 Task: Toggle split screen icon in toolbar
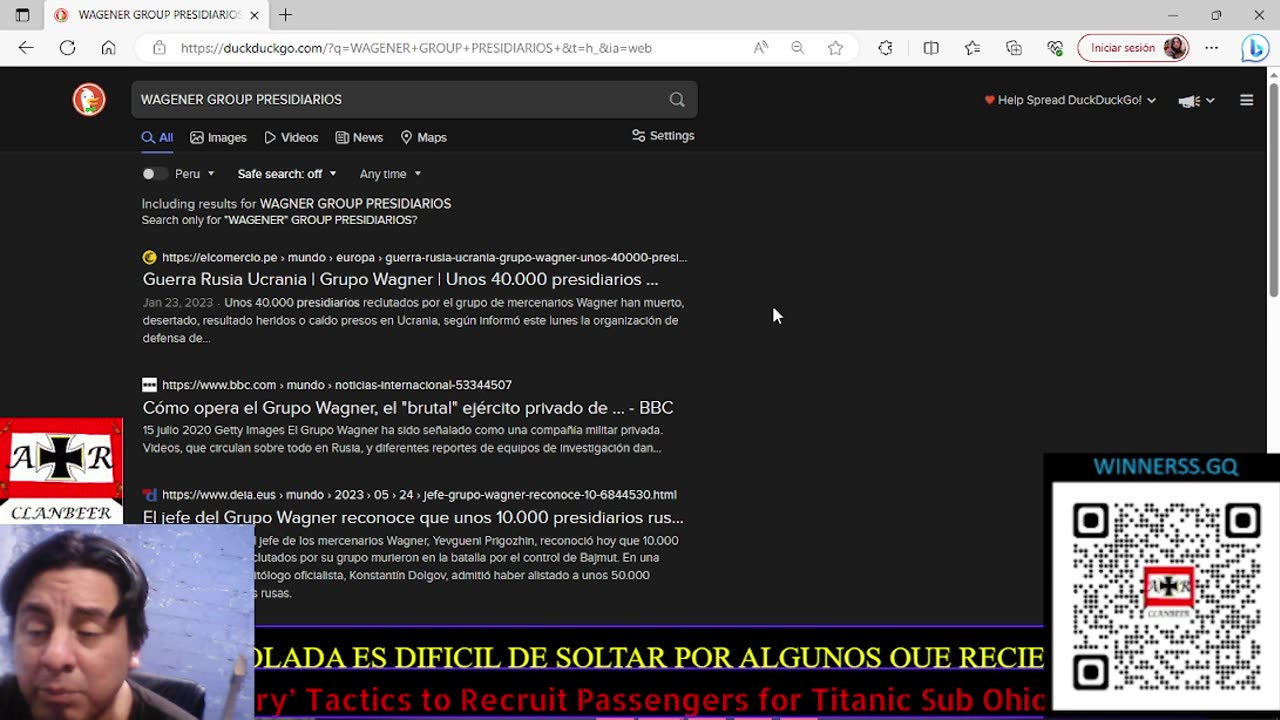(x=931, y=48)
